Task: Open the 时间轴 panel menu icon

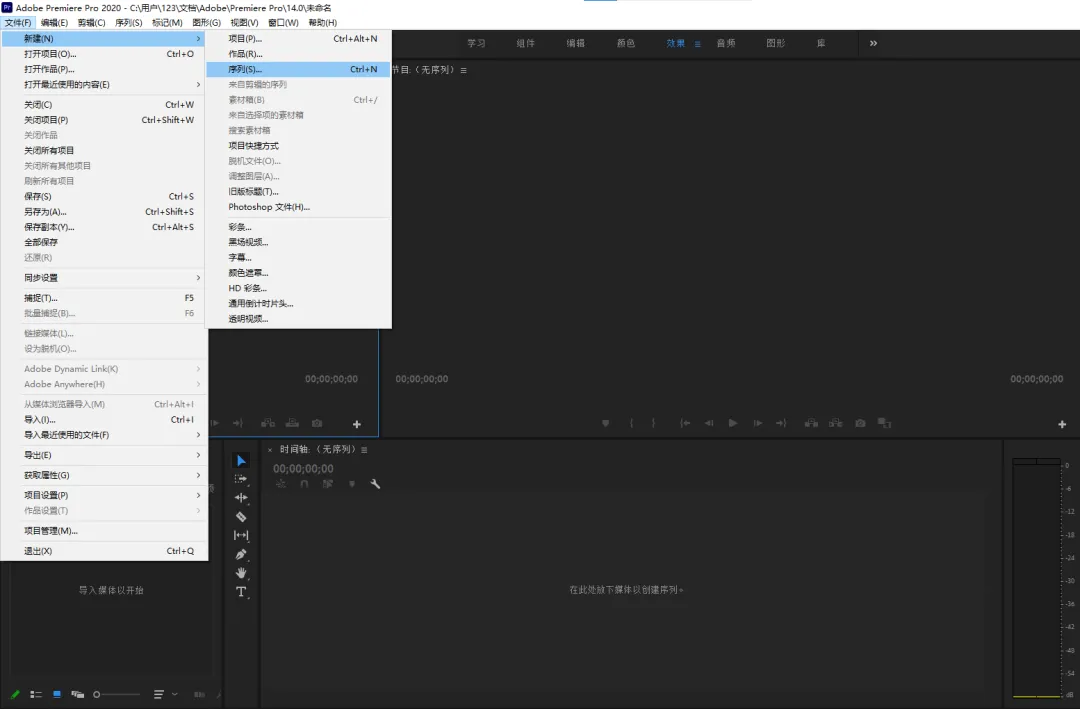Action: (x=364, y=450)
